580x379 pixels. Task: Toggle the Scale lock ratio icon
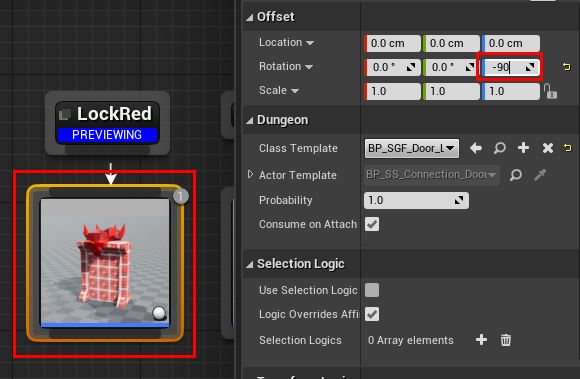click(x=550, y=91)
